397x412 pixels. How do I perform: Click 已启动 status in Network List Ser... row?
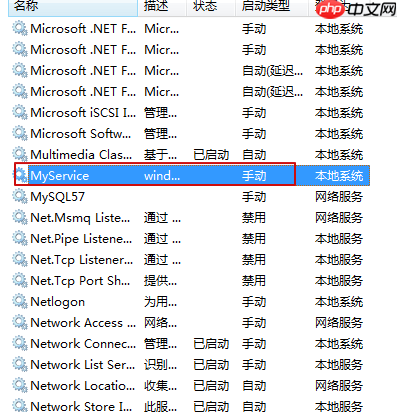tap(211, 365)
